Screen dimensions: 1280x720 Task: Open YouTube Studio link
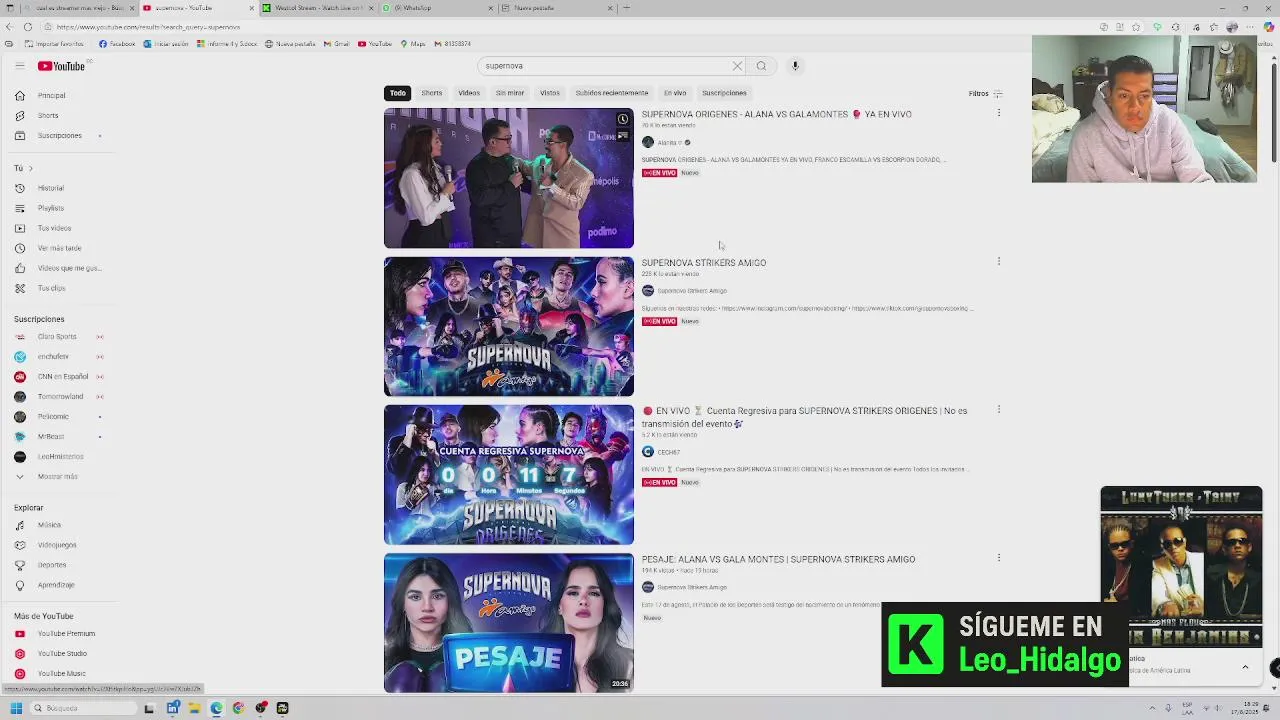pos(60,654)
